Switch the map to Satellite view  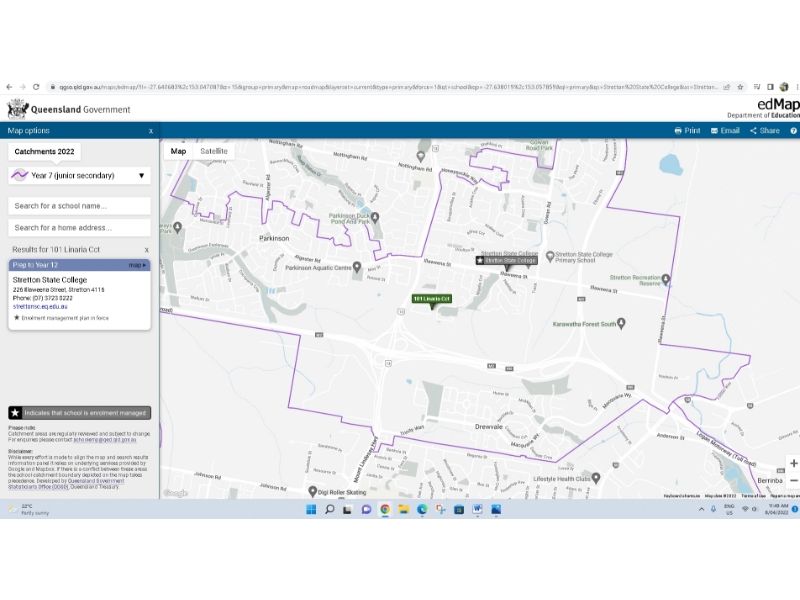tap(214, 151)
